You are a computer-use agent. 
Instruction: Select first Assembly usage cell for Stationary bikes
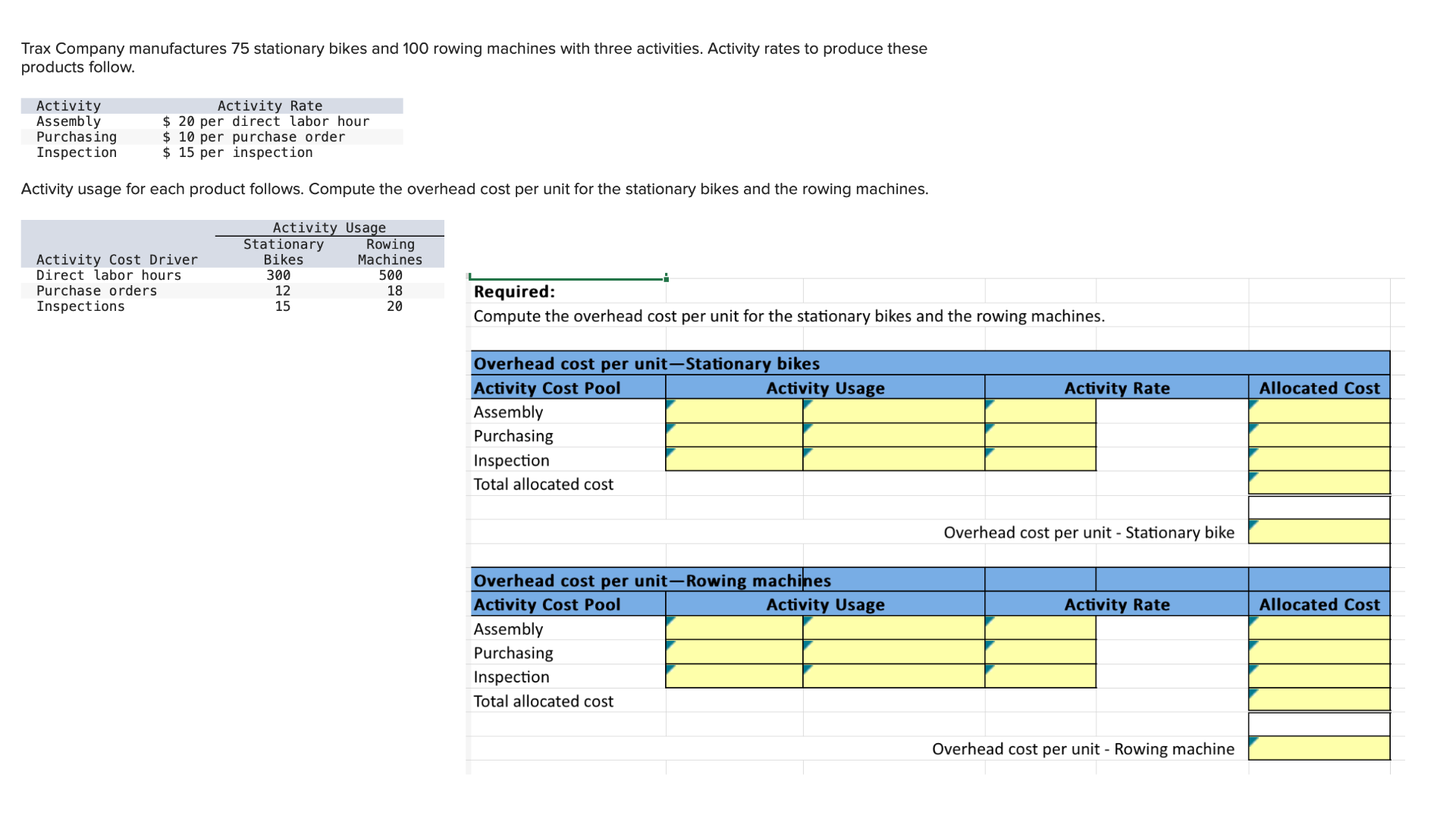pos(733,412)
